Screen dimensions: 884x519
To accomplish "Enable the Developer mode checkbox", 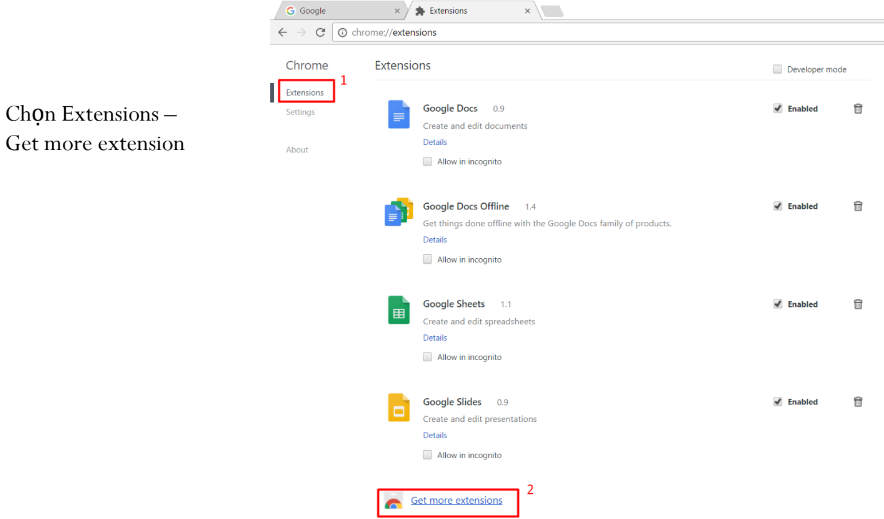I will 777,69.
